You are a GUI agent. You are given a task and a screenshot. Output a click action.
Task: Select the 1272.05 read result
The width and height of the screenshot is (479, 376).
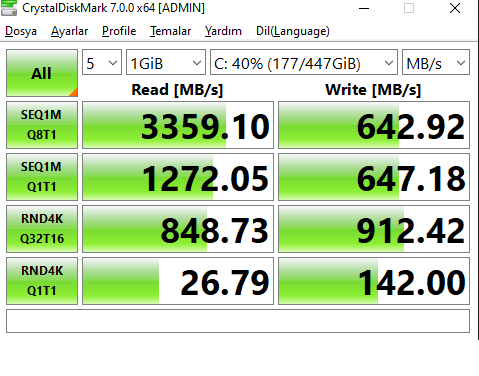[178, 177]
